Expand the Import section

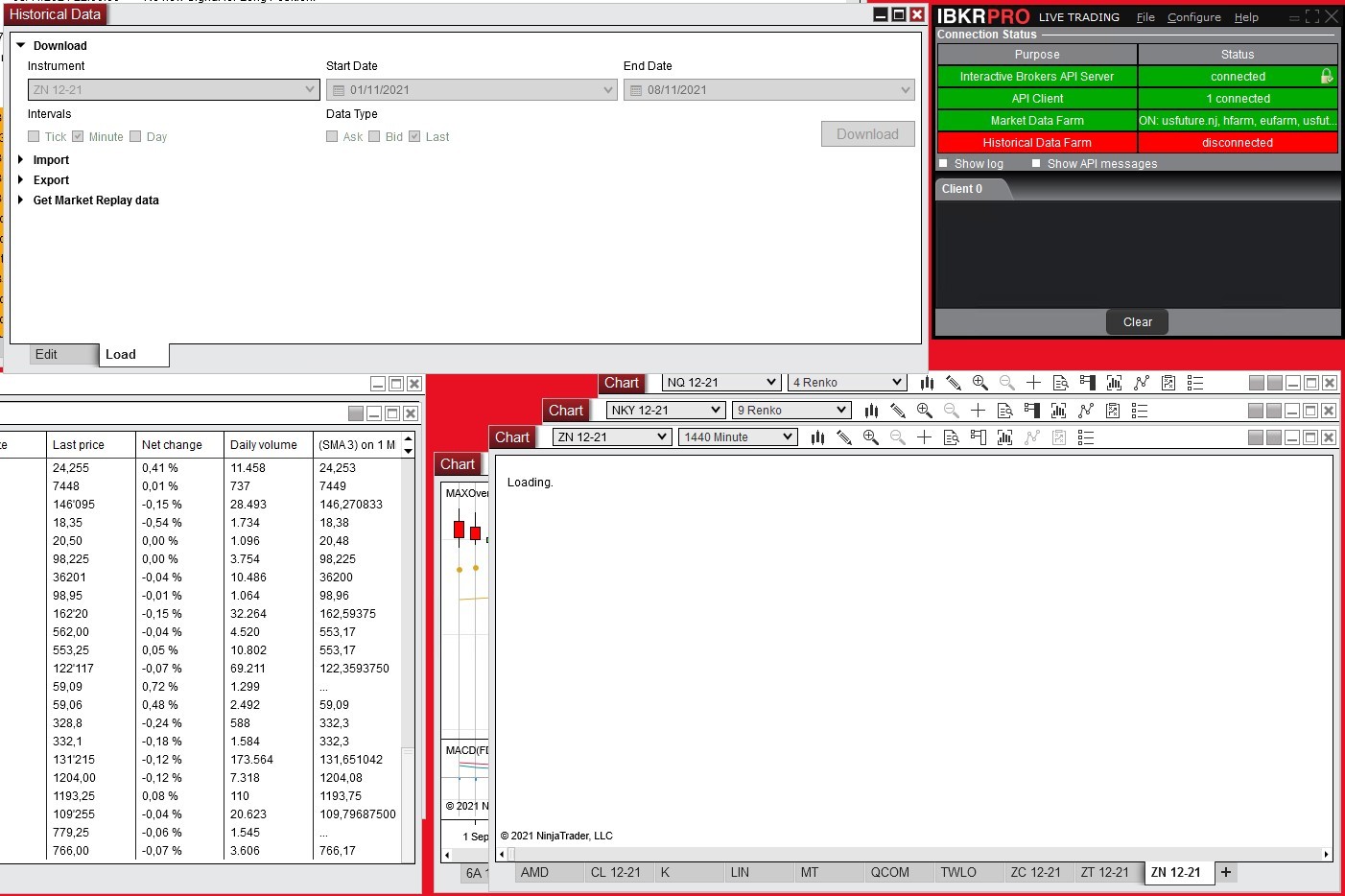pos(21,159)
